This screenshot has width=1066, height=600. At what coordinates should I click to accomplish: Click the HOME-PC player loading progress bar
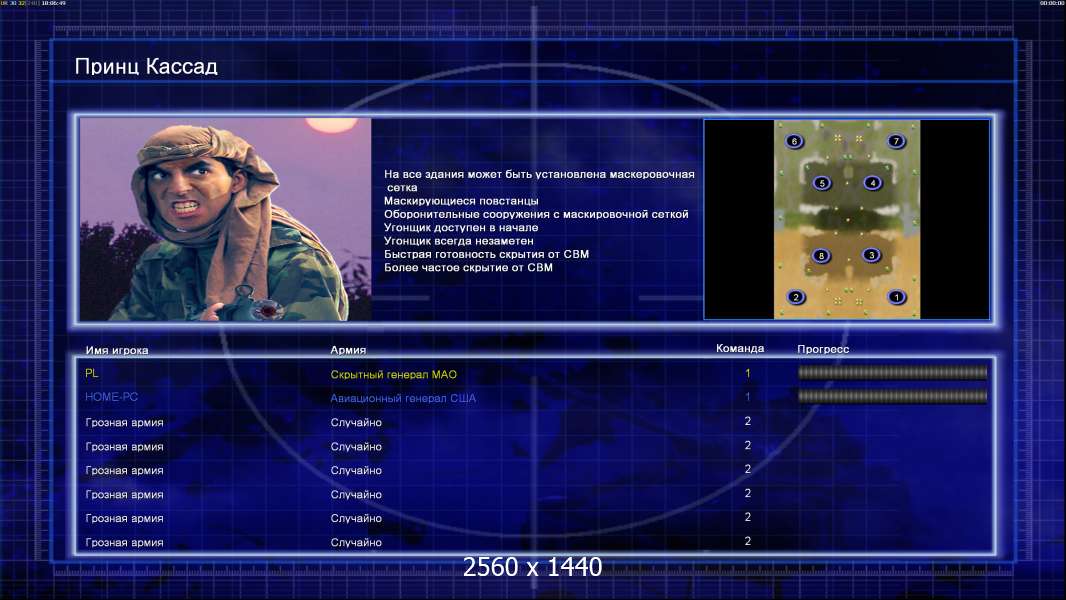tap(893, 396)
